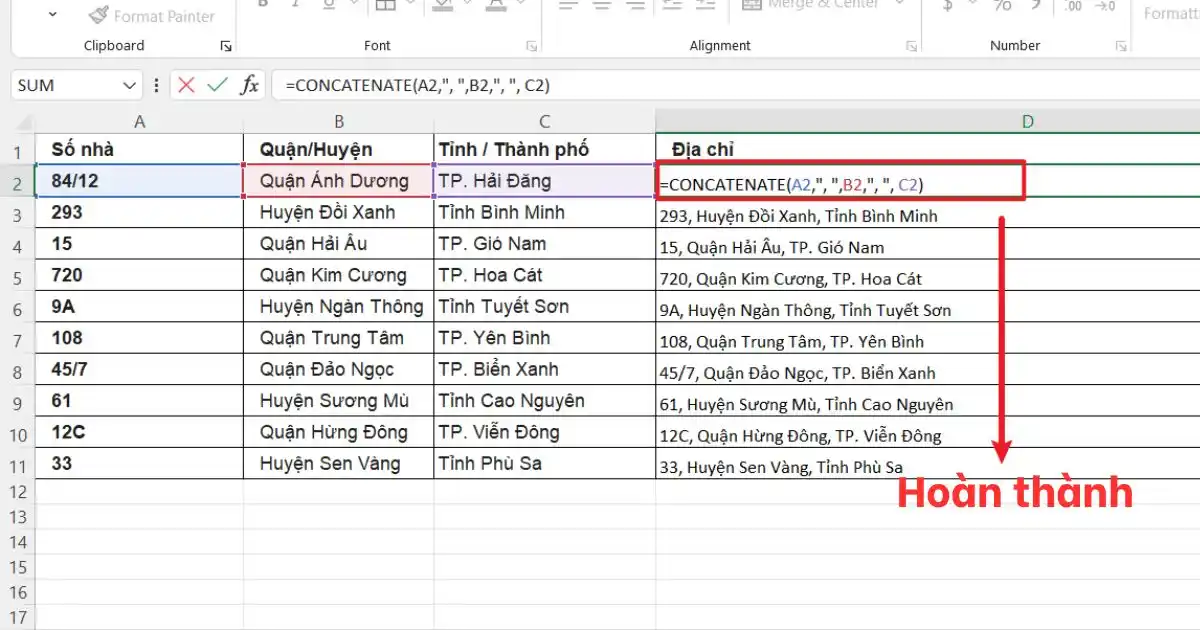Expand the Paste options chevron
Image resolution: width=1200 pixels, height=630 pixels.
52,14
